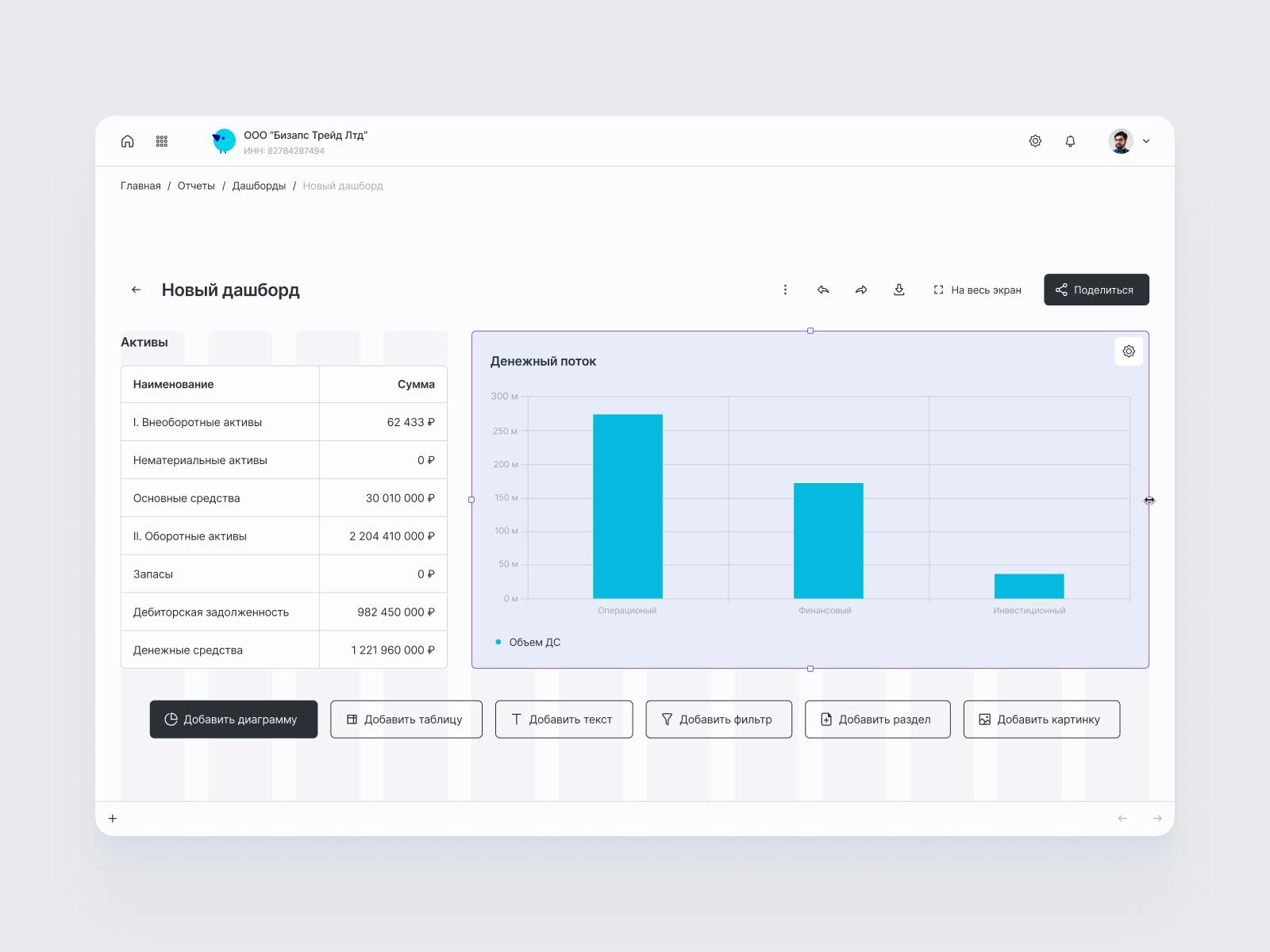Click Добавить диаграмму button
The image size is (1270, 952).
(x=233, y=720)
